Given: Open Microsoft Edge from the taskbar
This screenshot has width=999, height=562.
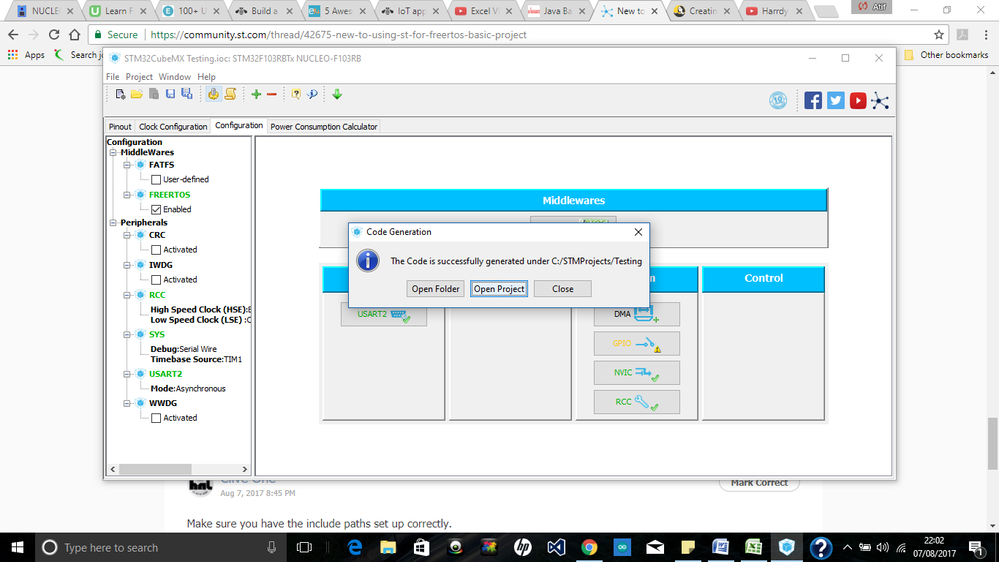Looking at the screenshot, I should click(355, 547).
